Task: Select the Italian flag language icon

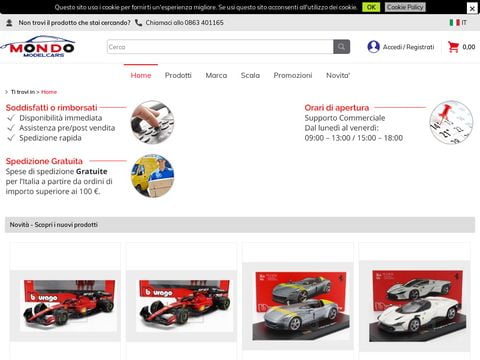Action: pyautogui.click(x=454, y=23)
